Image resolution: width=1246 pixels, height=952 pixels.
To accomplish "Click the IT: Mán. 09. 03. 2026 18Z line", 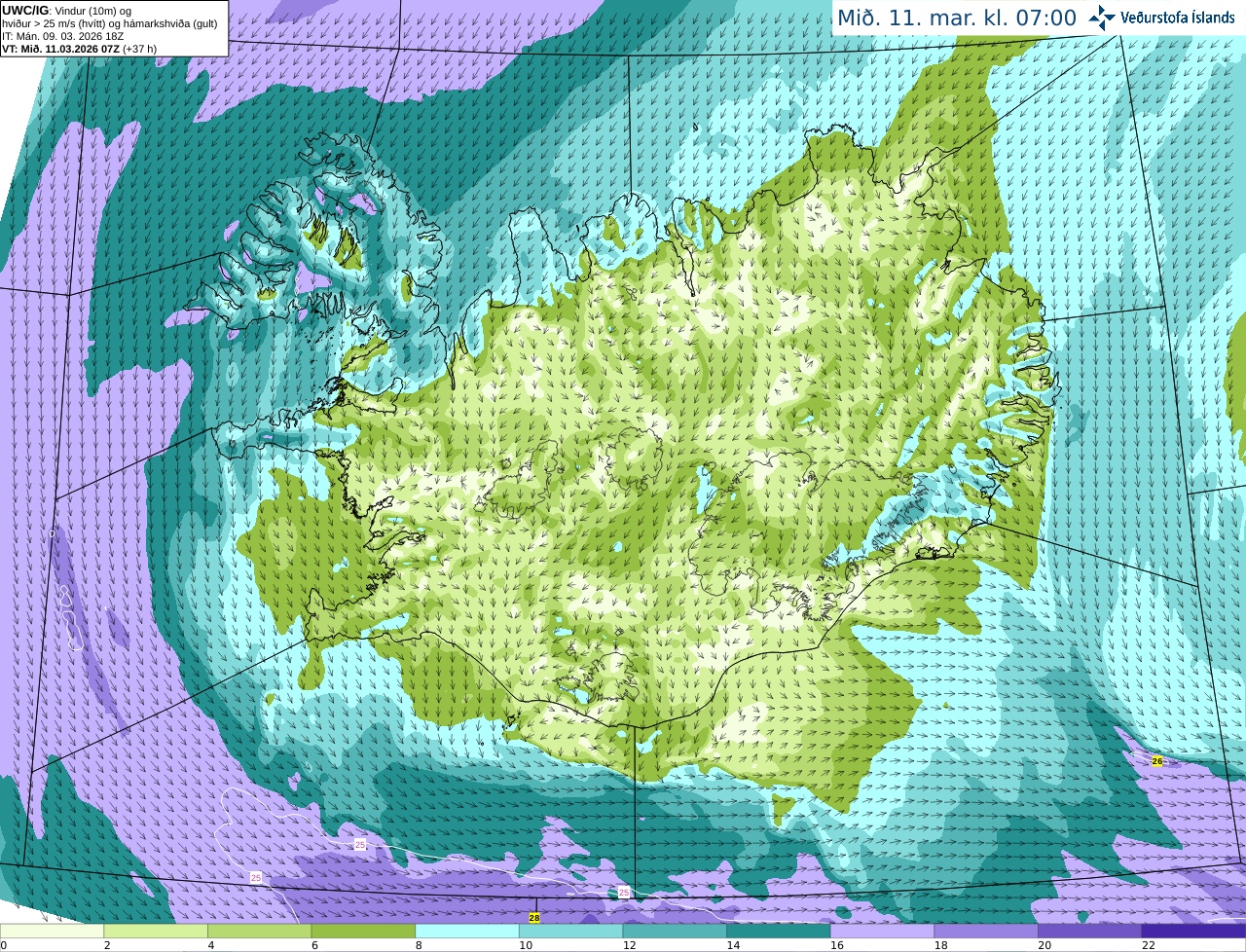I will coord(63,35).
